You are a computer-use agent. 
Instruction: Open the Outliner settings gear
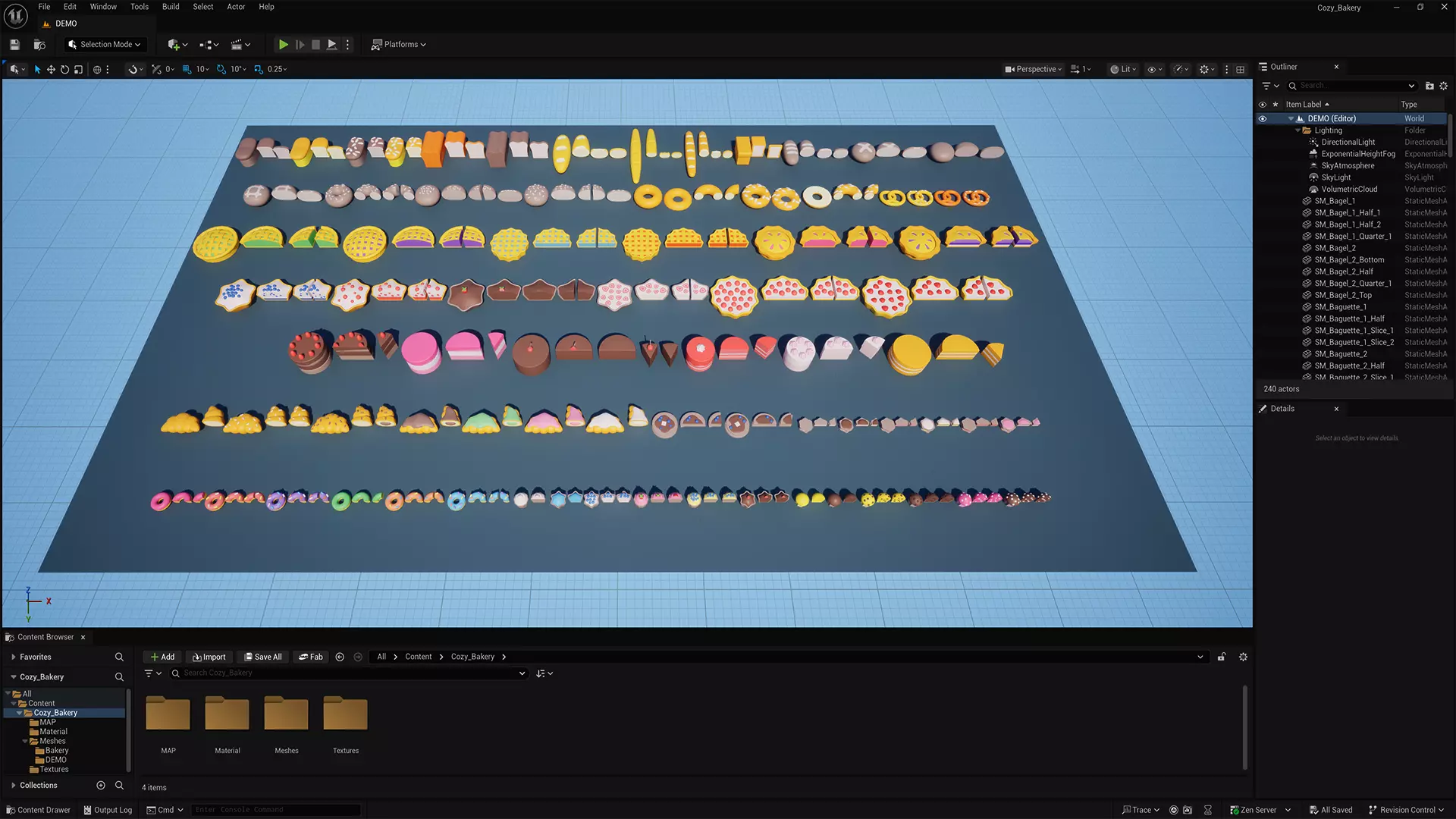click(x=1443, y=86)
